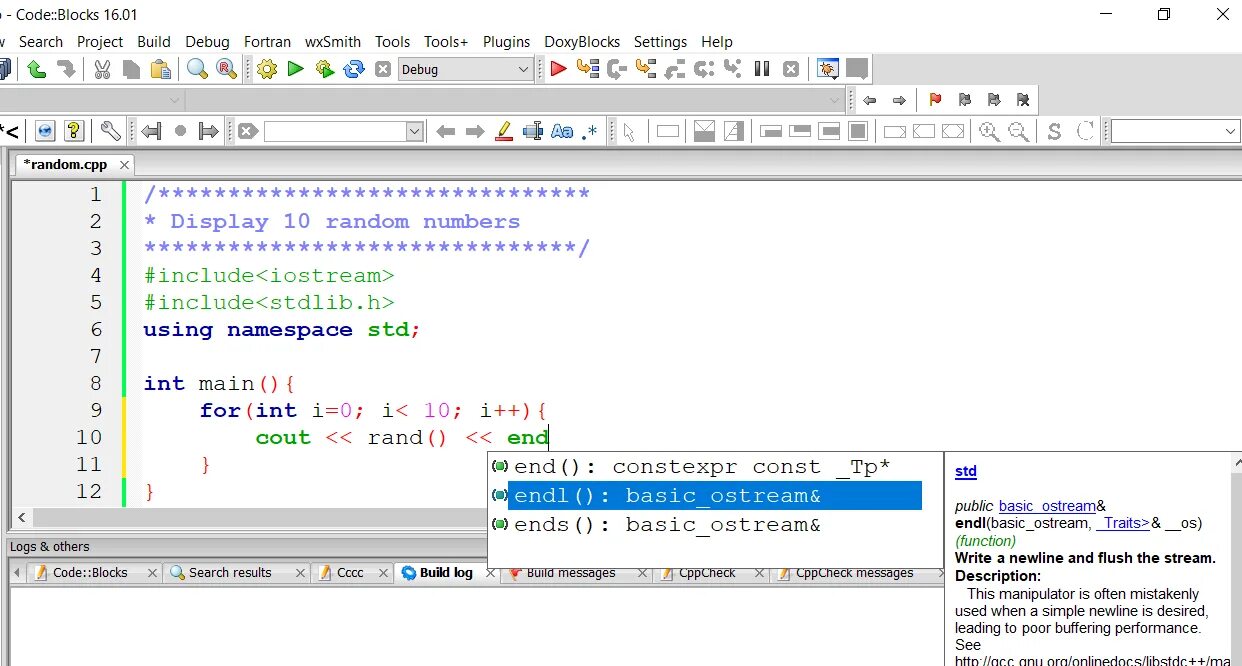
Task: Click the editor horizontal scrollbar left arrow
Action: (x=21, y=518)
